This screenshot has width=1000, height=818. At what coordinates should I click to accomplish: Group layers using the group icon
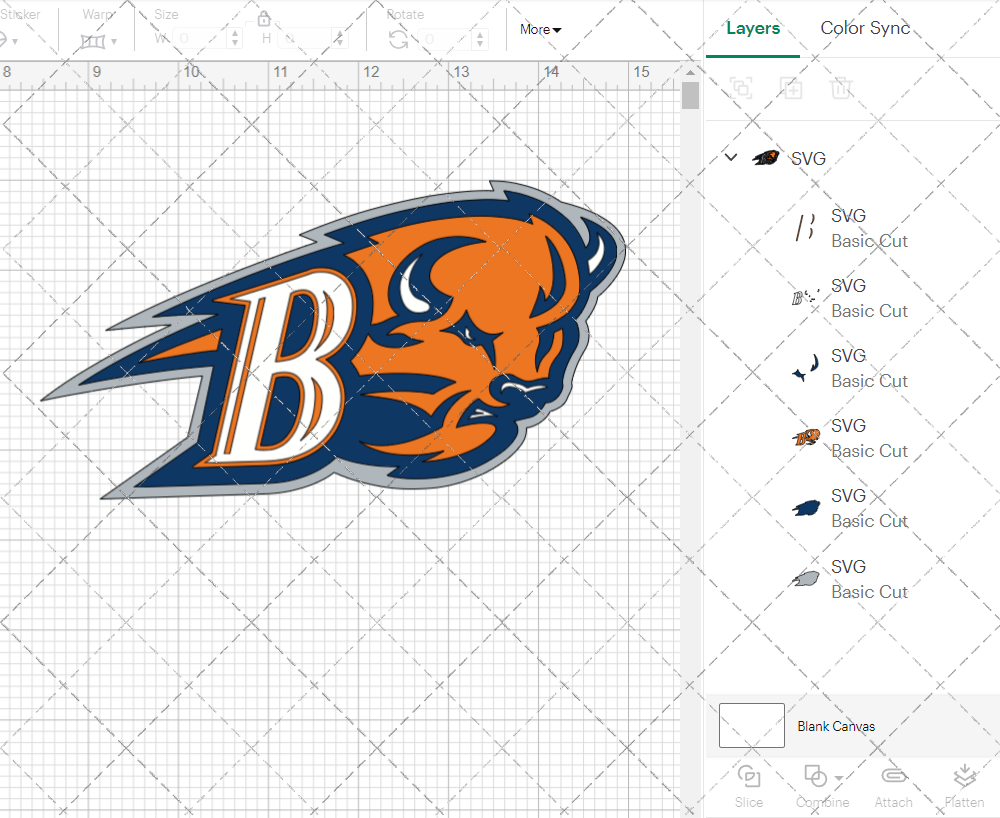tap(741, 88)
